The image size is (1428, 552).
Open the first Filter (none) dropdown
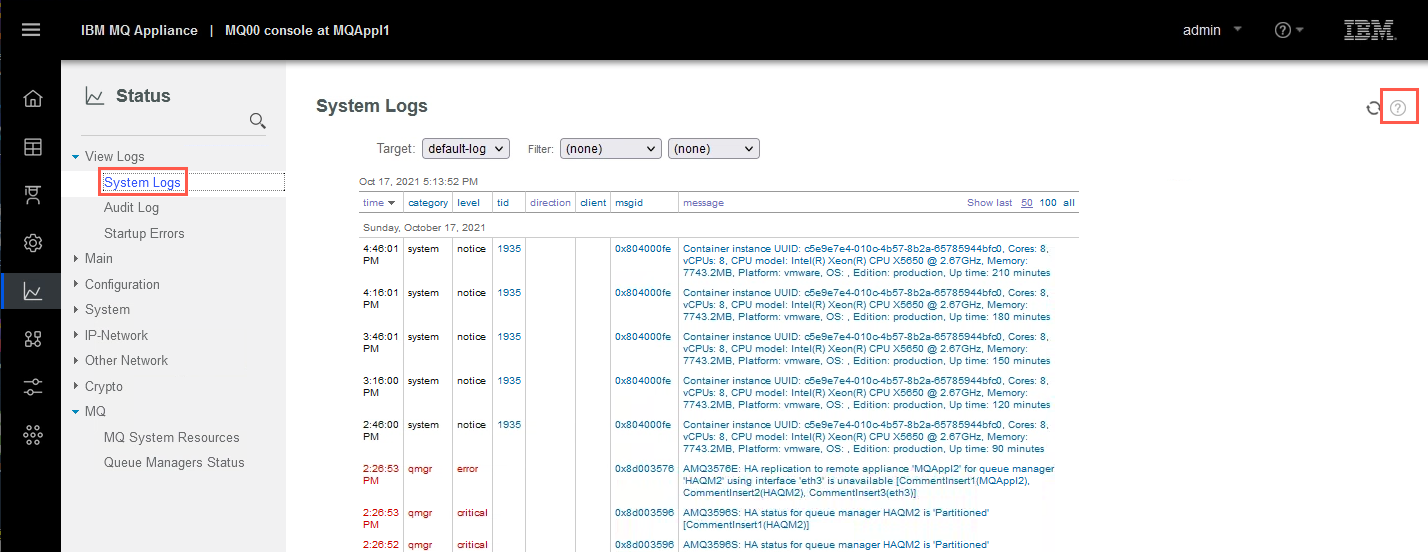tap(610, 148)
